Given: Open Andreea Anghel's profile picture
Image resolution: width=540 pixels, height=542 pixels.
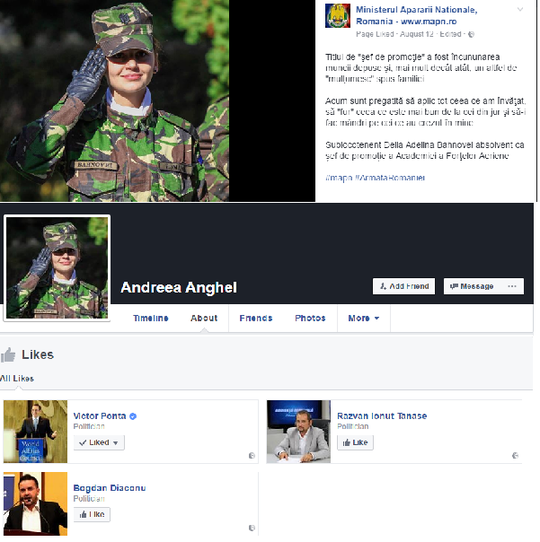Looking at the screenshot, I should pos(57,268).
